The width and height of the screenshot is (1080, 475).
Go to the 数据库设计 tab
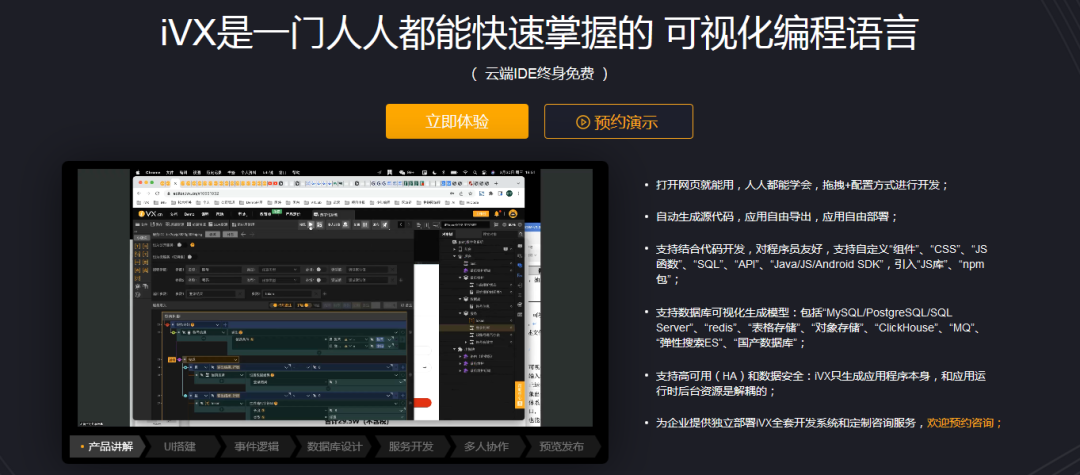(335, 447)
